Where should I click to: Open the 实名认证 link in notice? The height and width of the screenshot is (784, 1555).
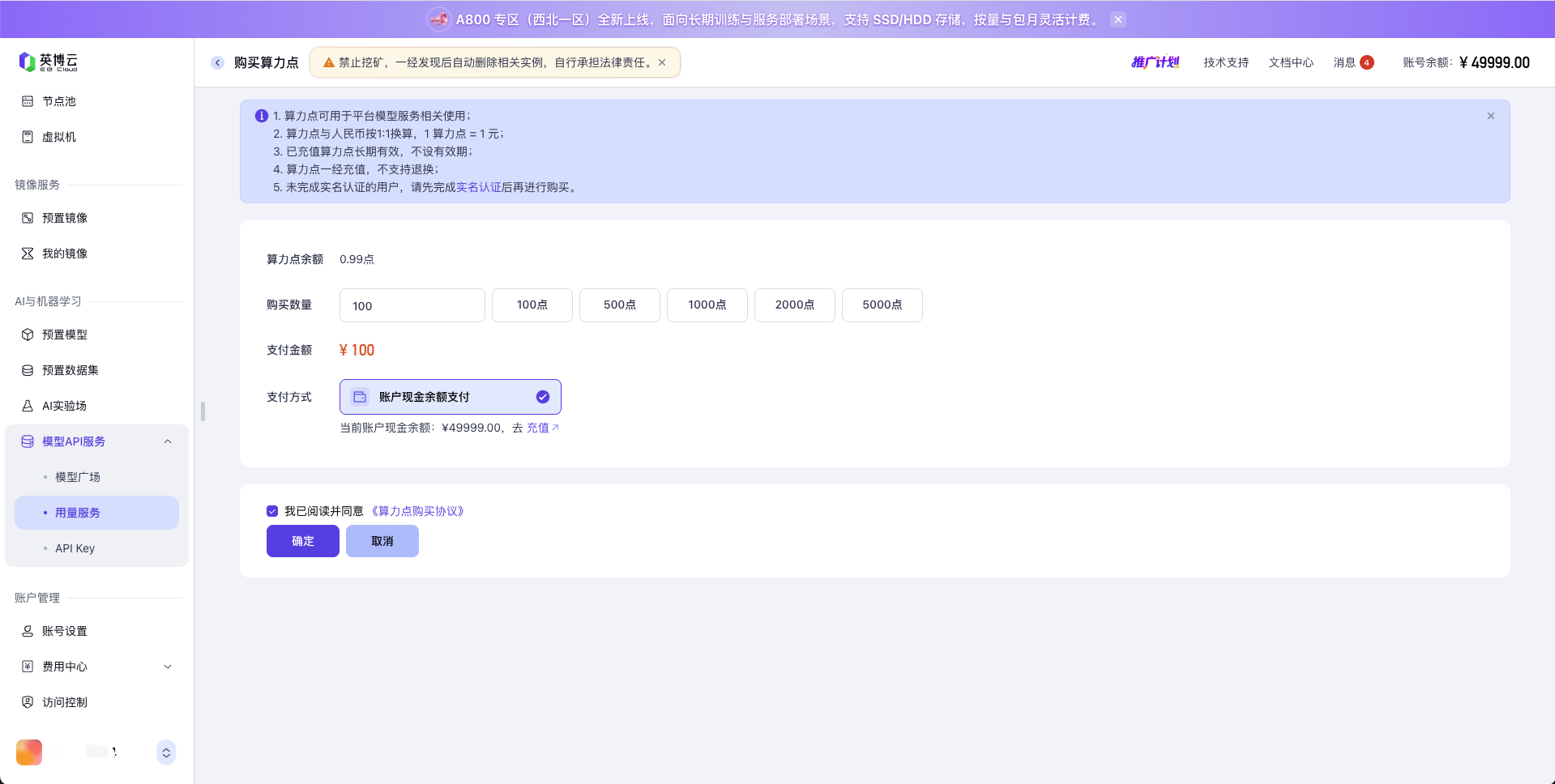pos(478,187)
